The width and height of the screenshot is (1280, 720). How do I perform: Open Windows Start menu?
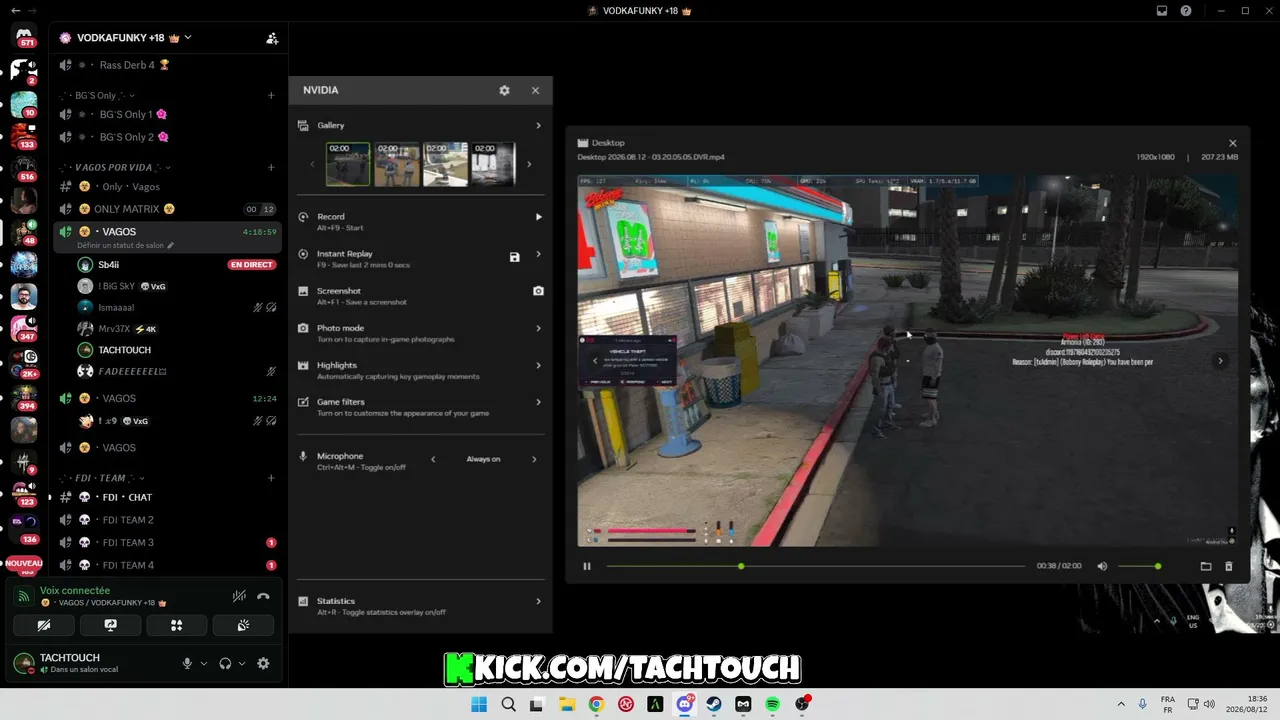479,704
